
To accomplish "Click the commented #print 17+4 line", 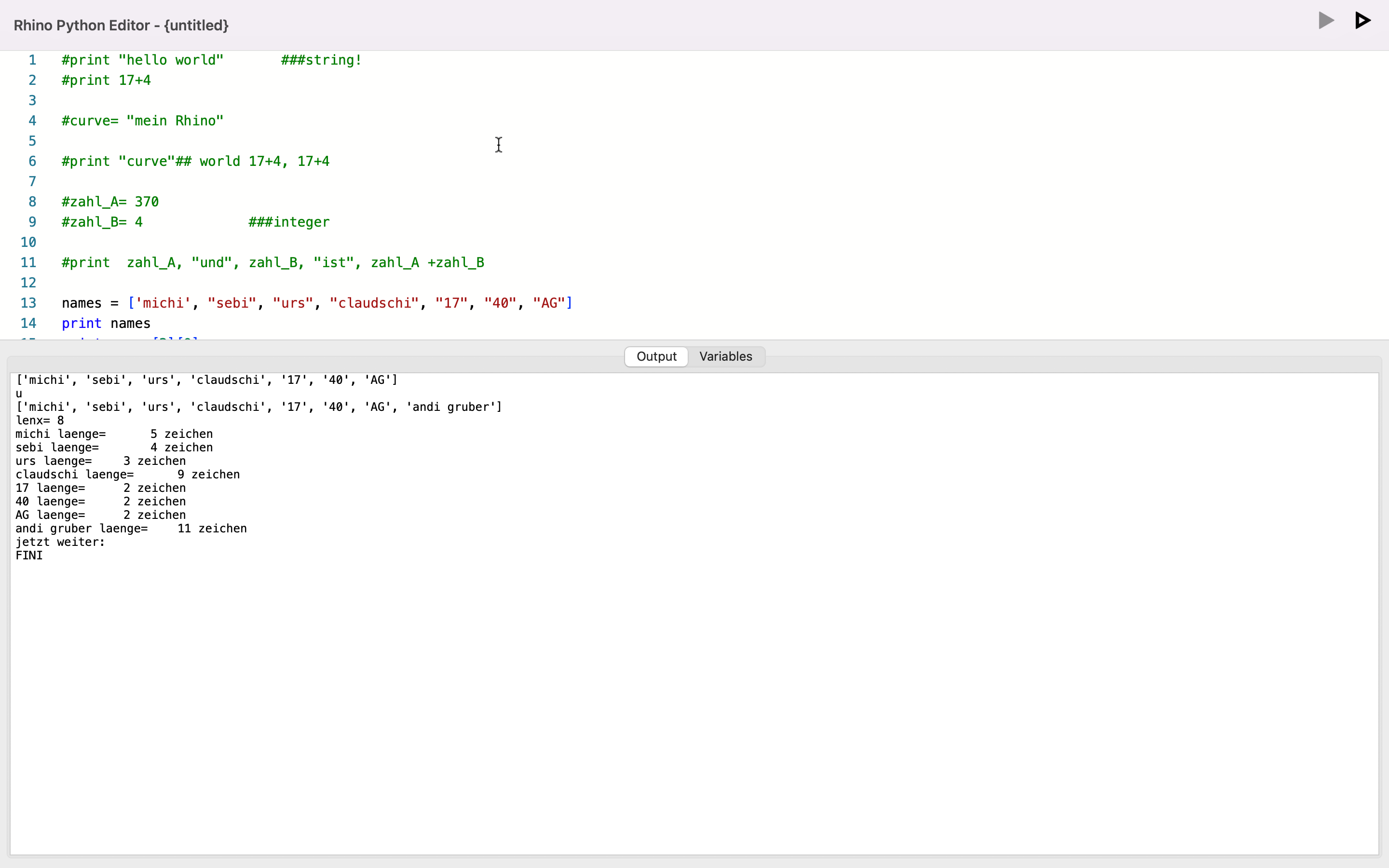I will tap(106, 80).
